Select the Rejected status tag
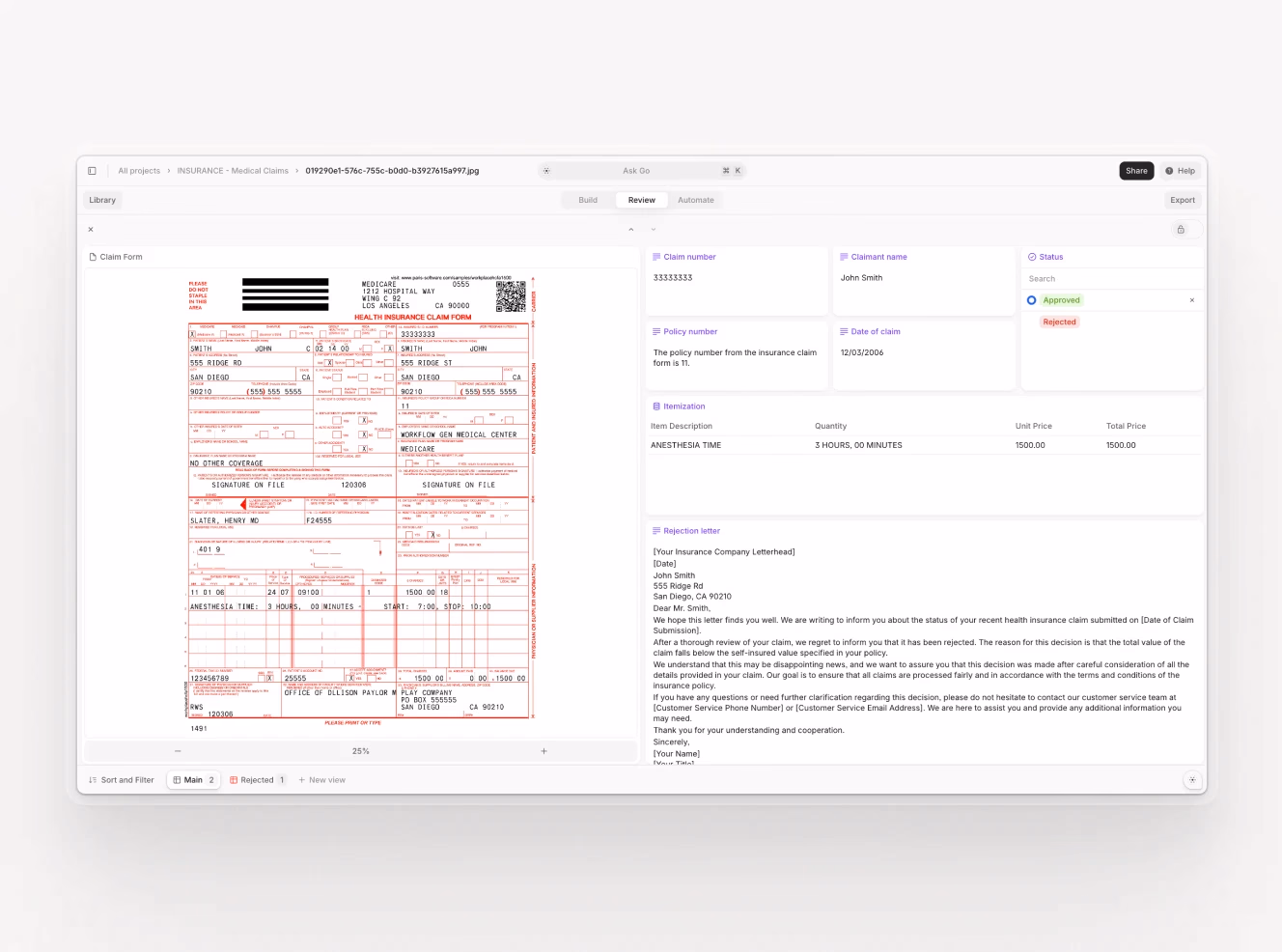The width and height of the screenshot is (1282, 952). tap(1059, 322)
